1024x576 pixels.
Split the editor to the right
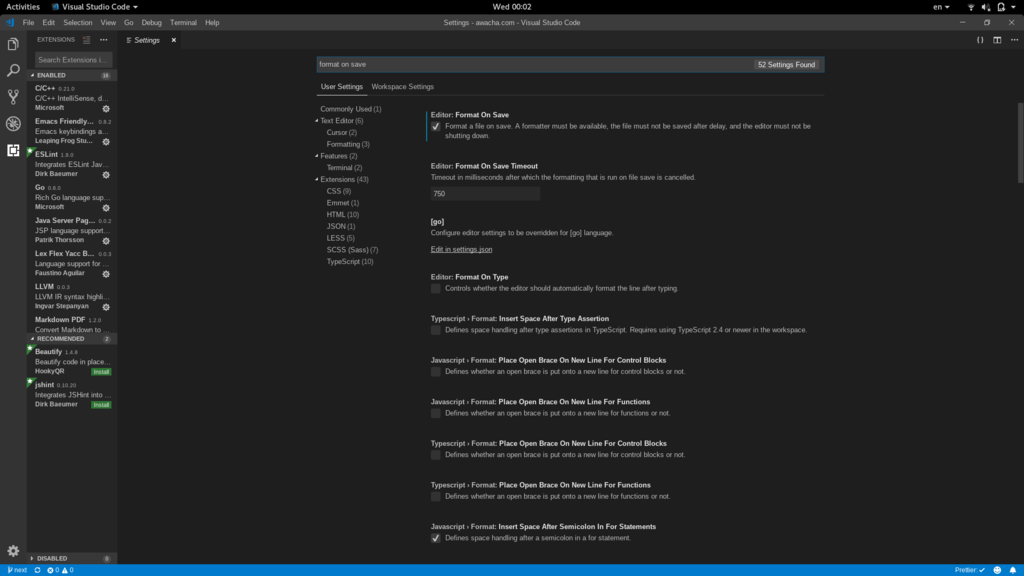click(997, 40)
